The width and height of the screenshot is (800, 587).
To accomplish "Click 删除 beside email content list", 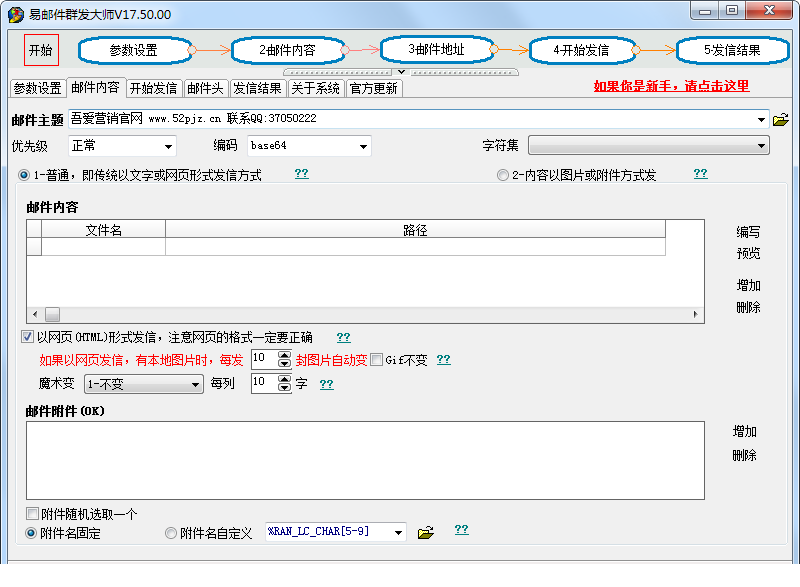I will (x=748, y=307).
